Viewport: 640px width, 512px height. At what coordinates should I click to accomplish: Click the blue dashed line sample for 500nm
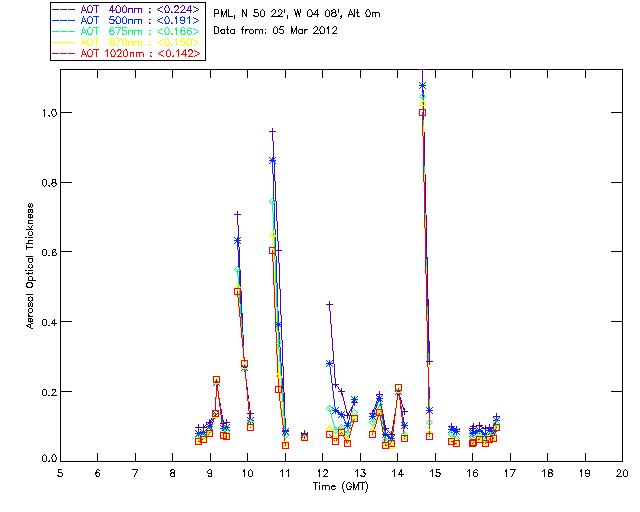(x=64, y=20)
